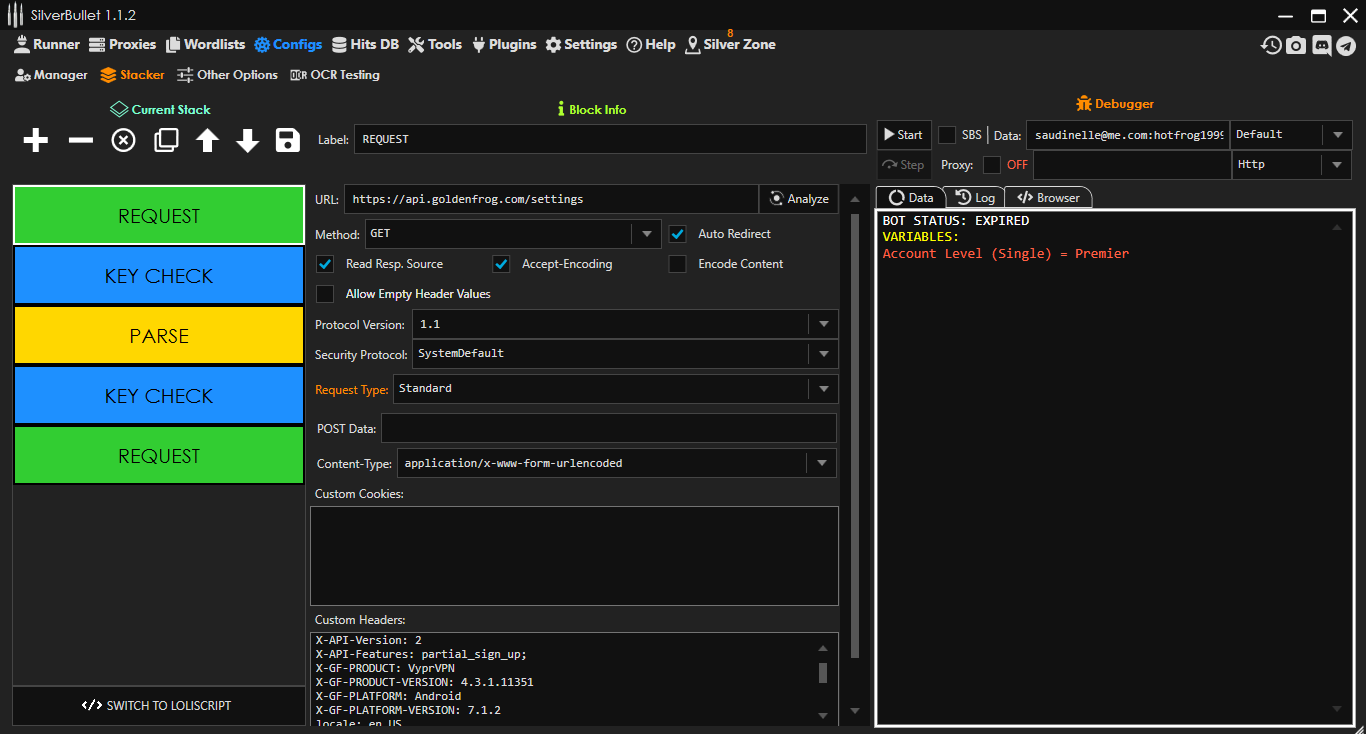Image resolution: width=1366 pixels, height=734 pixels.
Task: Switch debugger to the Log tab
Action: [974, 198]
